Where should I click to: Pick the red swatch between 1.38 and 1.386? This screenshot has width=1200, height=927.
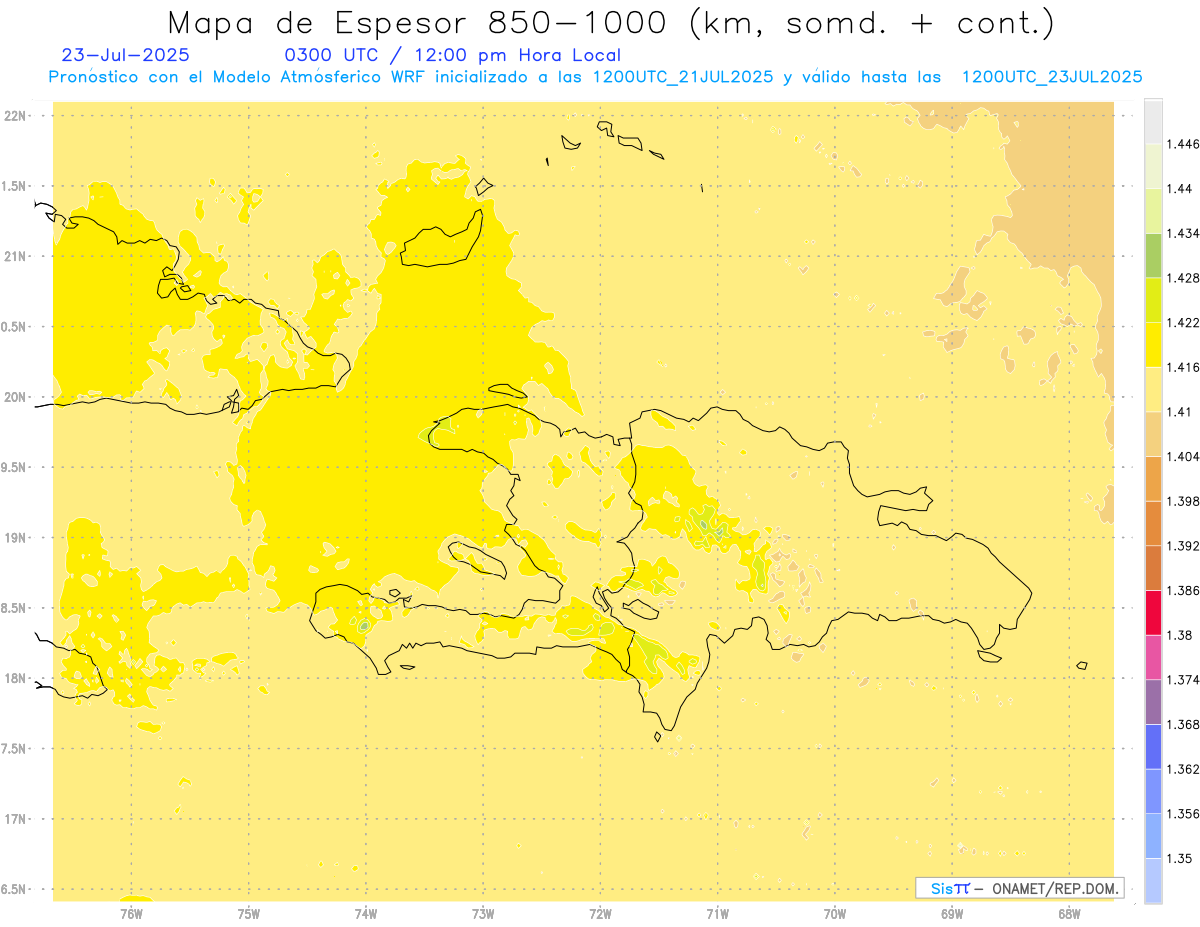coord(1152,612)
